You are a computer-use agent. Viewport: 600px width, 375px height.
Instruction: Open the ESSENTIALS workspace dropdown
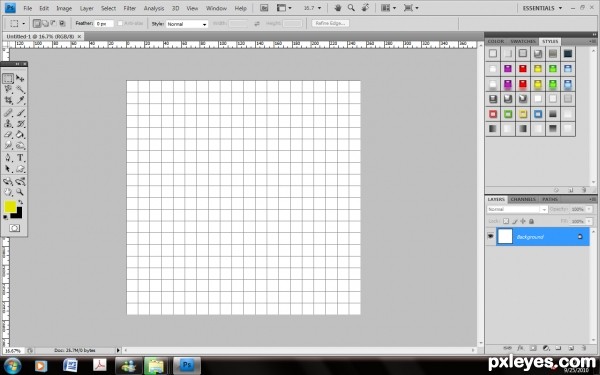click(542, 8)
